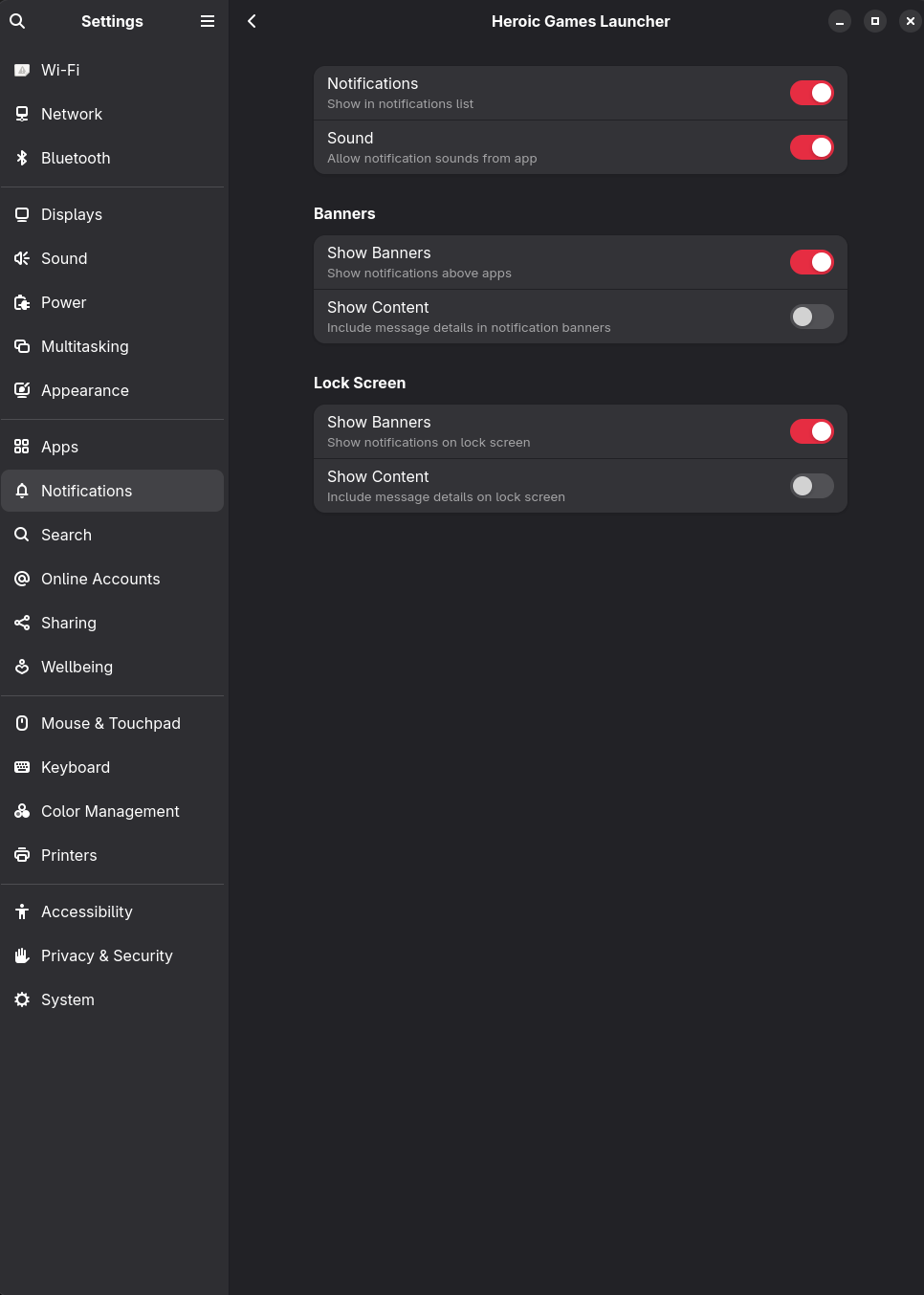Go back using the header back arrow
924x1295 pixels.
pyautogui.click(x=252, y=21)
